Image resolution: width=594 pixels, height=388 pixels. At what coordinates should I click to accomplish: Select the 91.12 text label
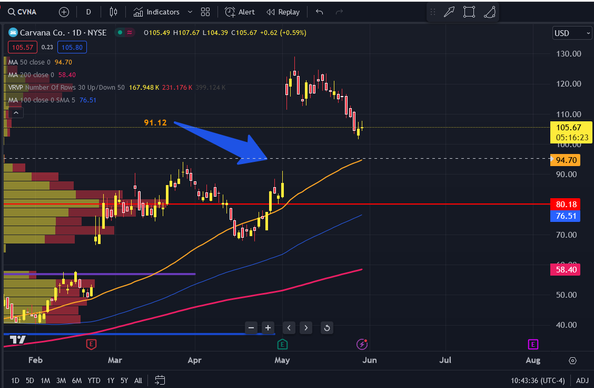point(155,122)
